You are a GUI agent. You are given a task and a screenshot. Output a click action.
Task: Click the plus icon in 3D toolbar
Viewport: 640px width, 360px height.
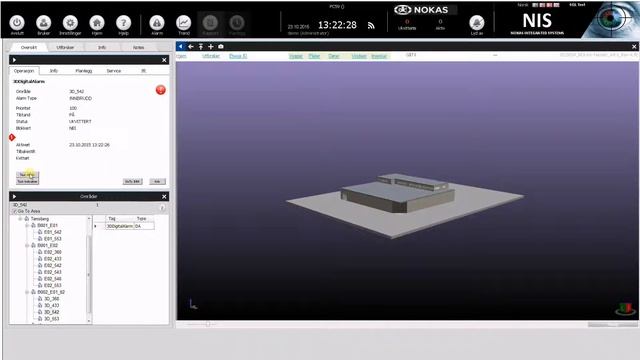211,47
